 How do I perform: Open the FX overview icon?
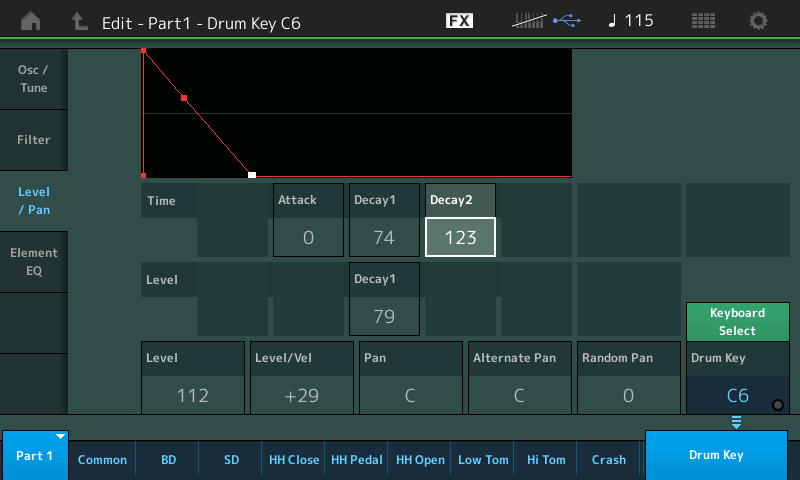point(459,21)
